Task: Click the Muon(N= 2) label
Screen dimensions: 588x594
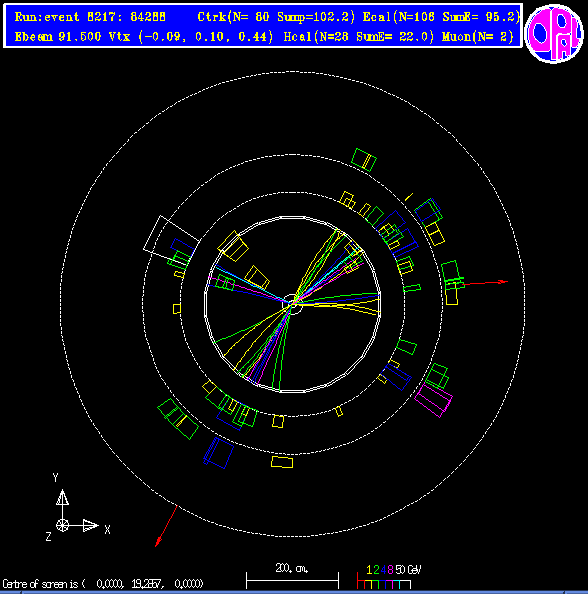Action: 478,37
